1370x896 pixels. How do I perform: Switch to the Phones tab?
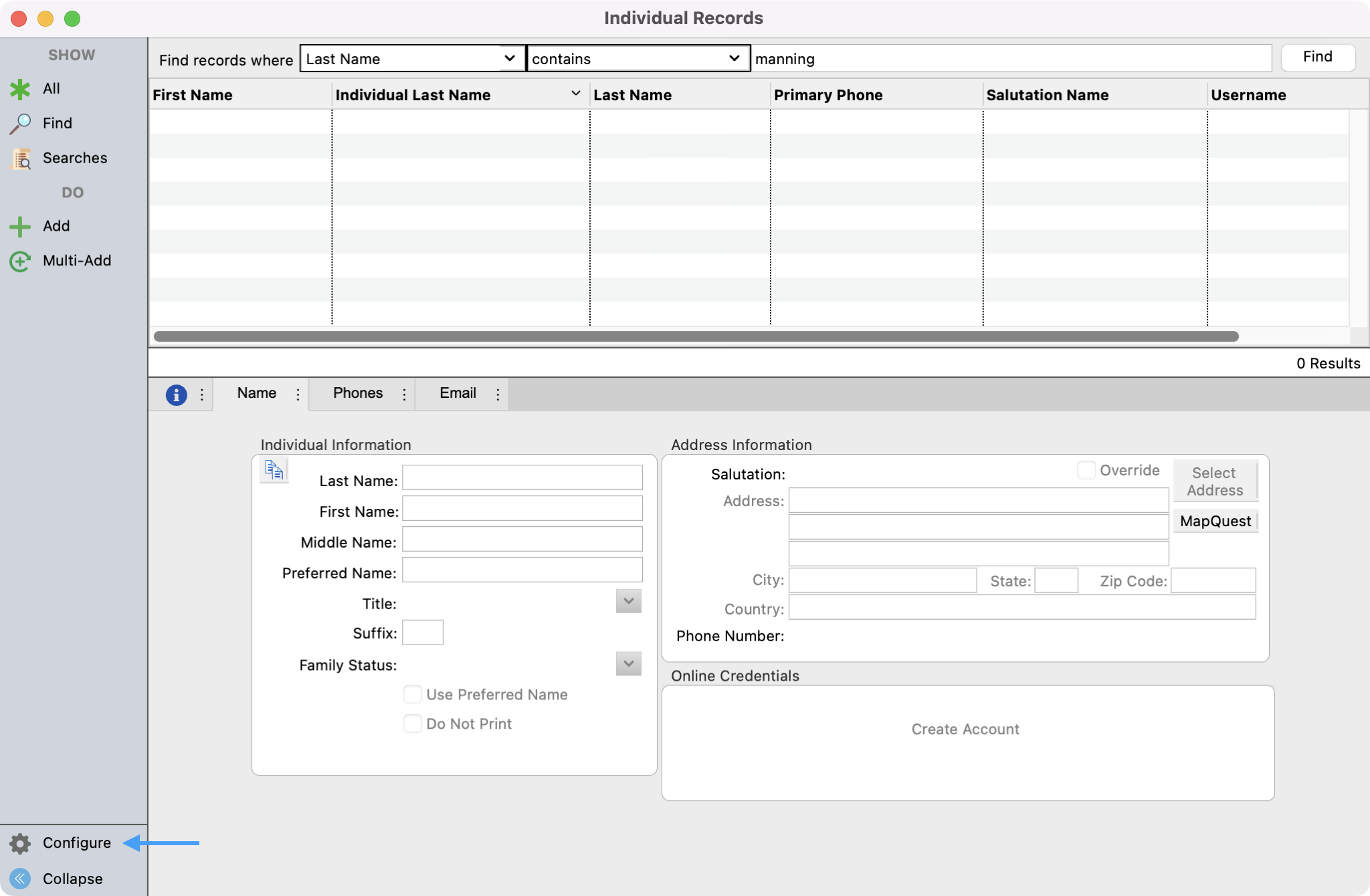click(x=358, y=393)
